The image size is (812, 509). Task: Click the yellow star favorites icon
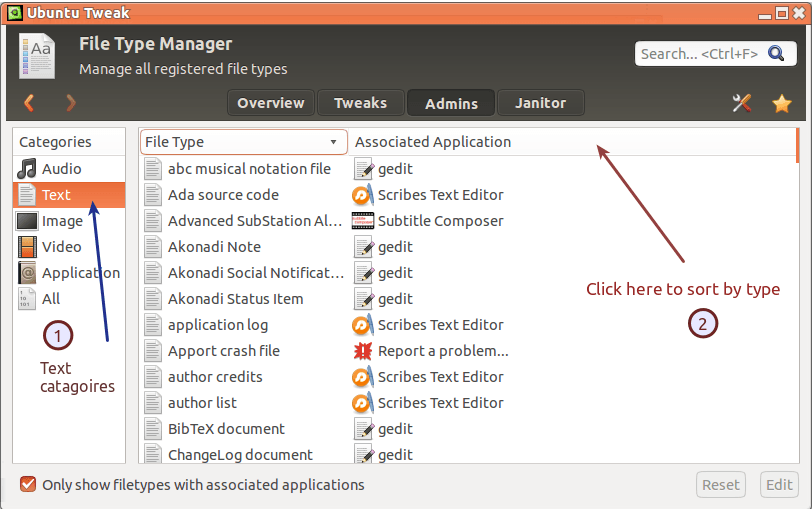click(781, 103)
